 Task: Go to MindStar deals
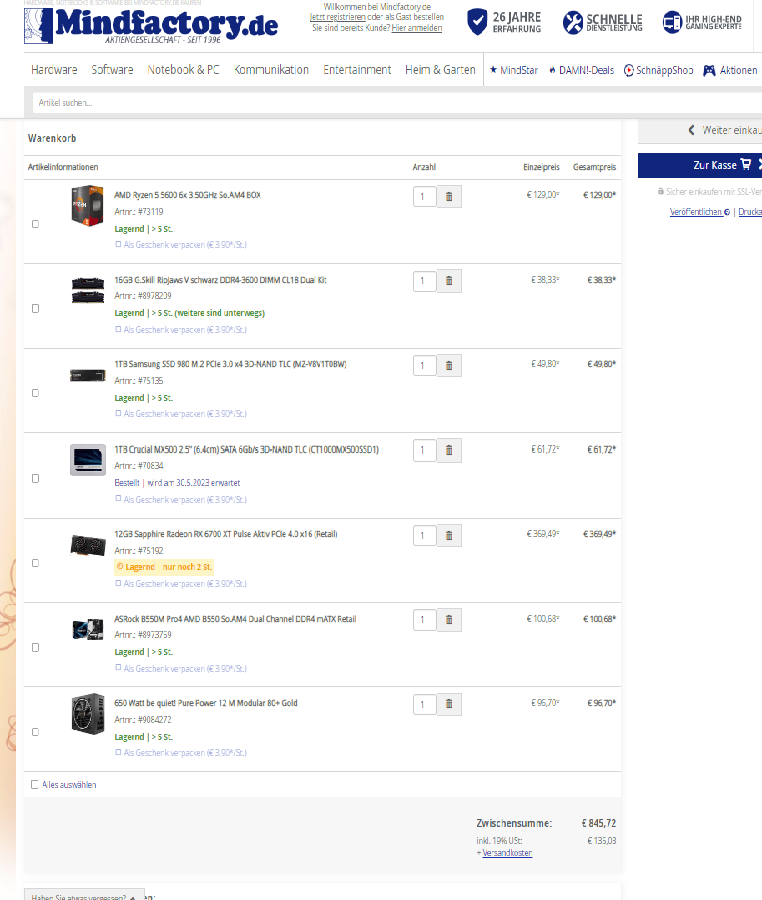tap(514, 70)
